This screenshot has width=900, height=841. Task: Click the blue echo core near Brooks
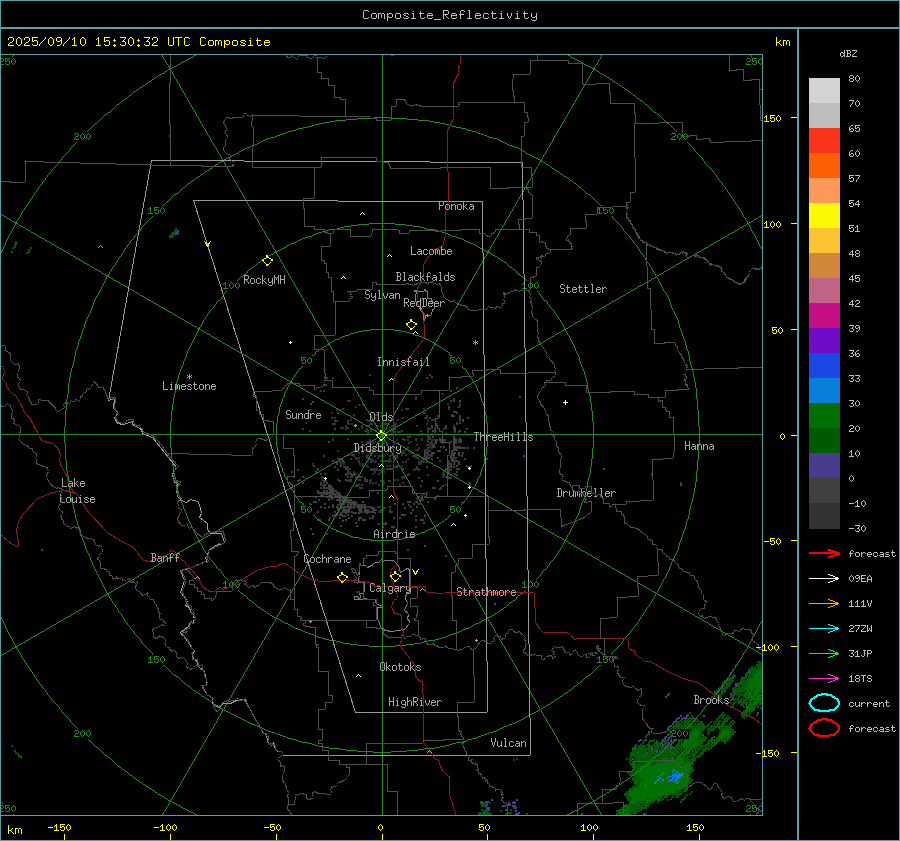point(673,777)
